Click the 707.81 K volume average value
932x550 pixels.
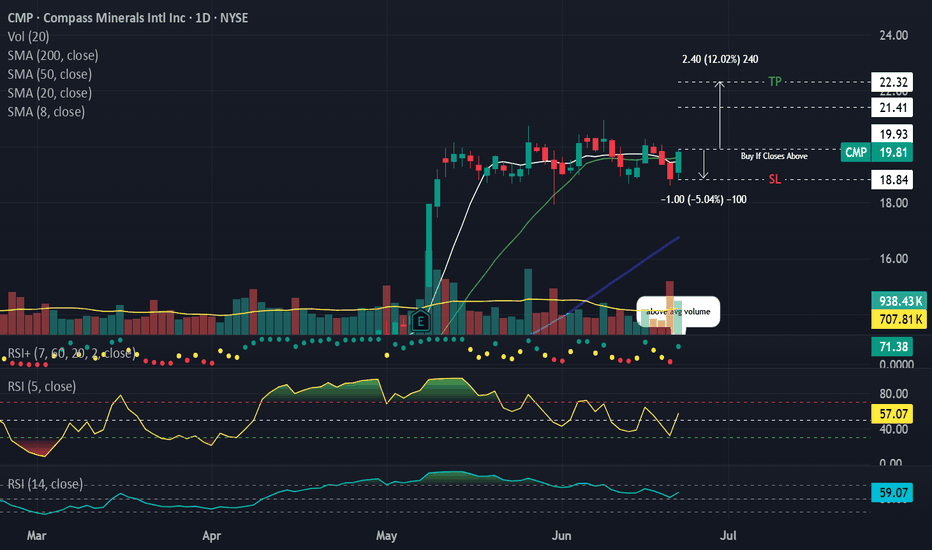click(x=900, y=319)
